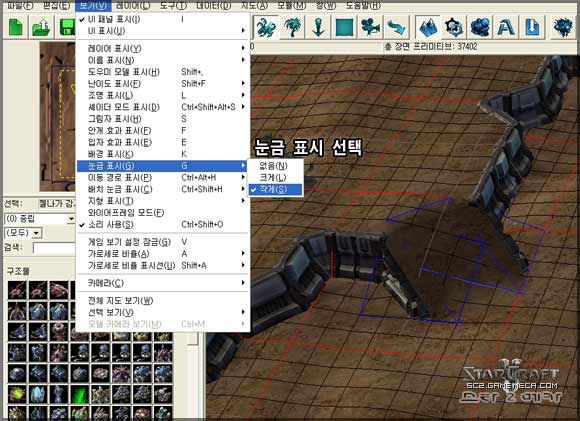Expand the 조명 표시(L) submenu
The height and width of the screenshot is (421, 580).
163,95
